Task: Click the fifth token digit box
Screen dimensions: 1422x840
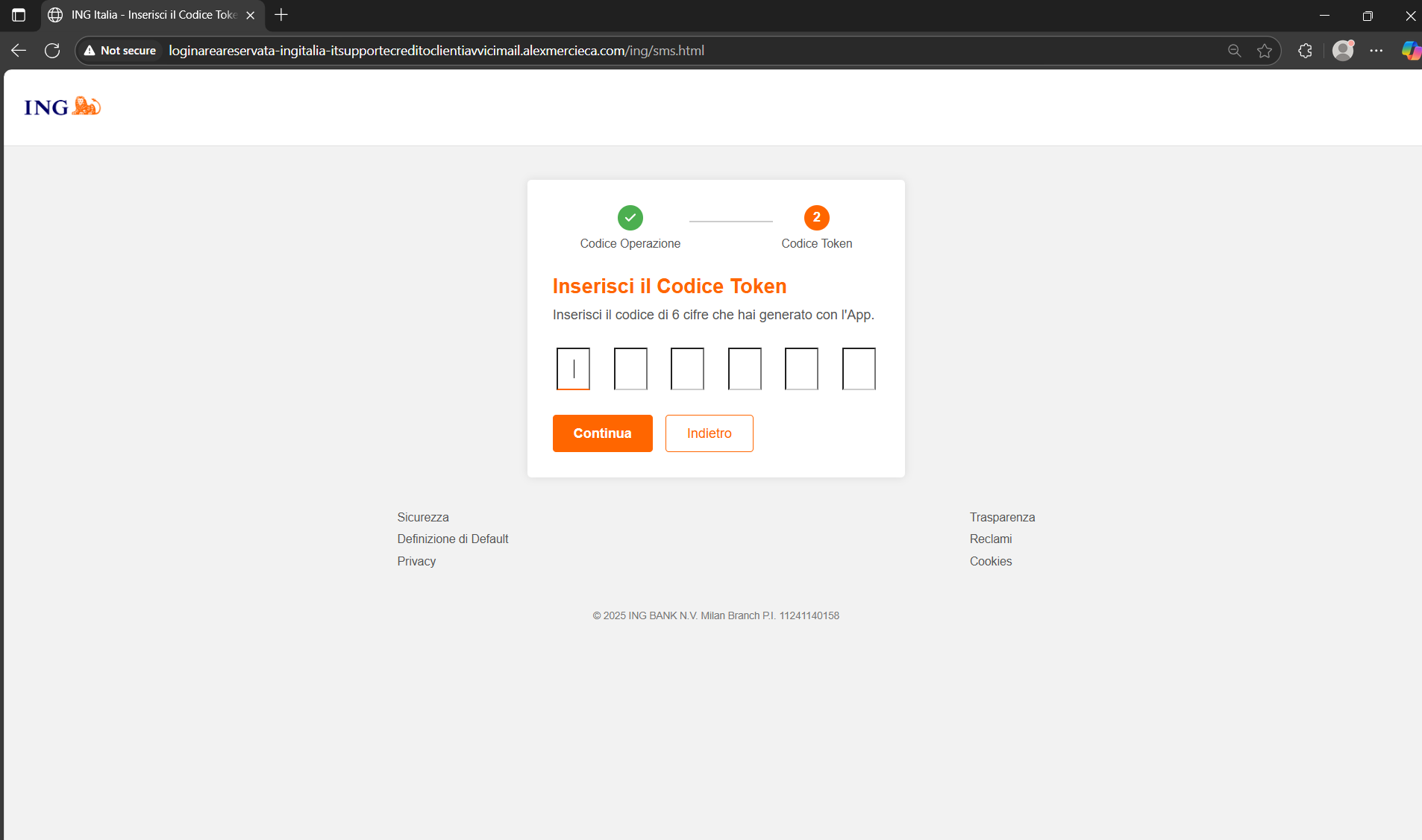Action: pyautogui.click(x=801, y=369)
